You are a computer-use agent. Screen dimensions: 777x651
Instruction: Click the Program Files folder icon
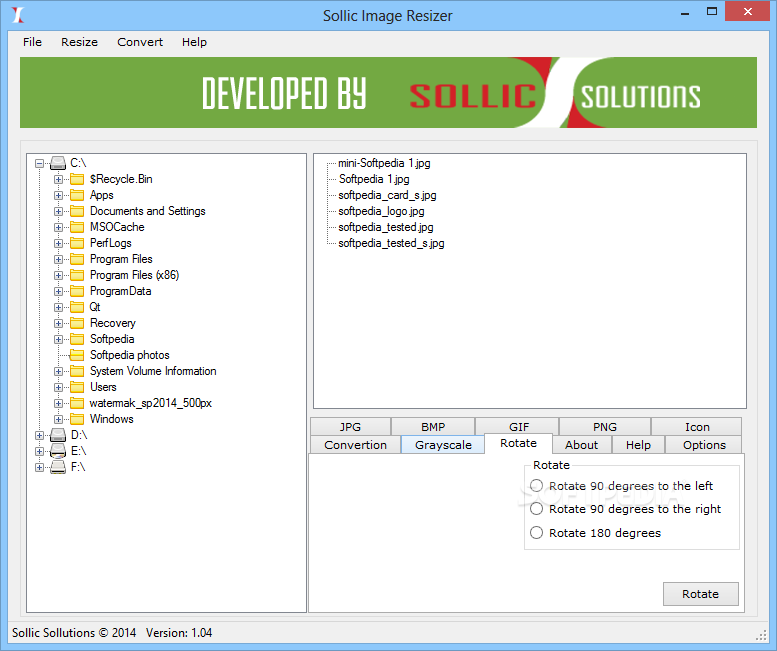pos(77,259)
